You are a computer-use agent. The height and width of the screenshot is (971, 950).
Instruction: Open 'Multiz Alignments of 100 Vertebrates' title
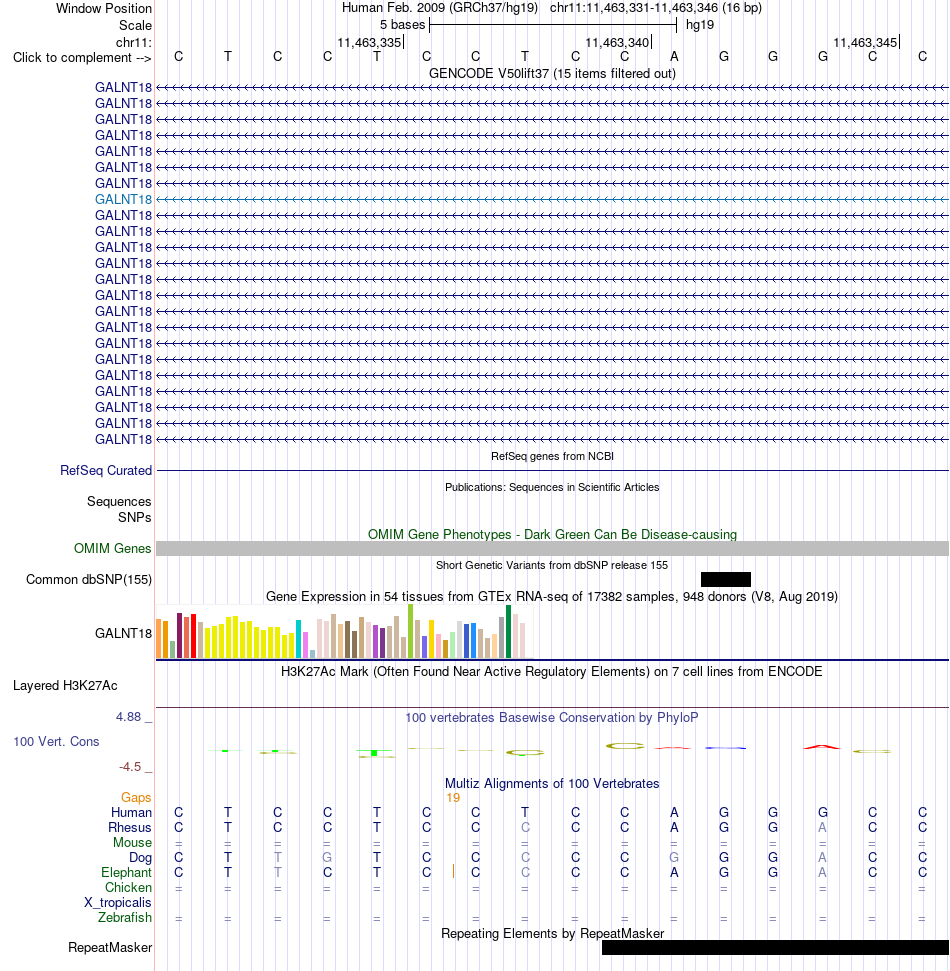coord(552,784)
